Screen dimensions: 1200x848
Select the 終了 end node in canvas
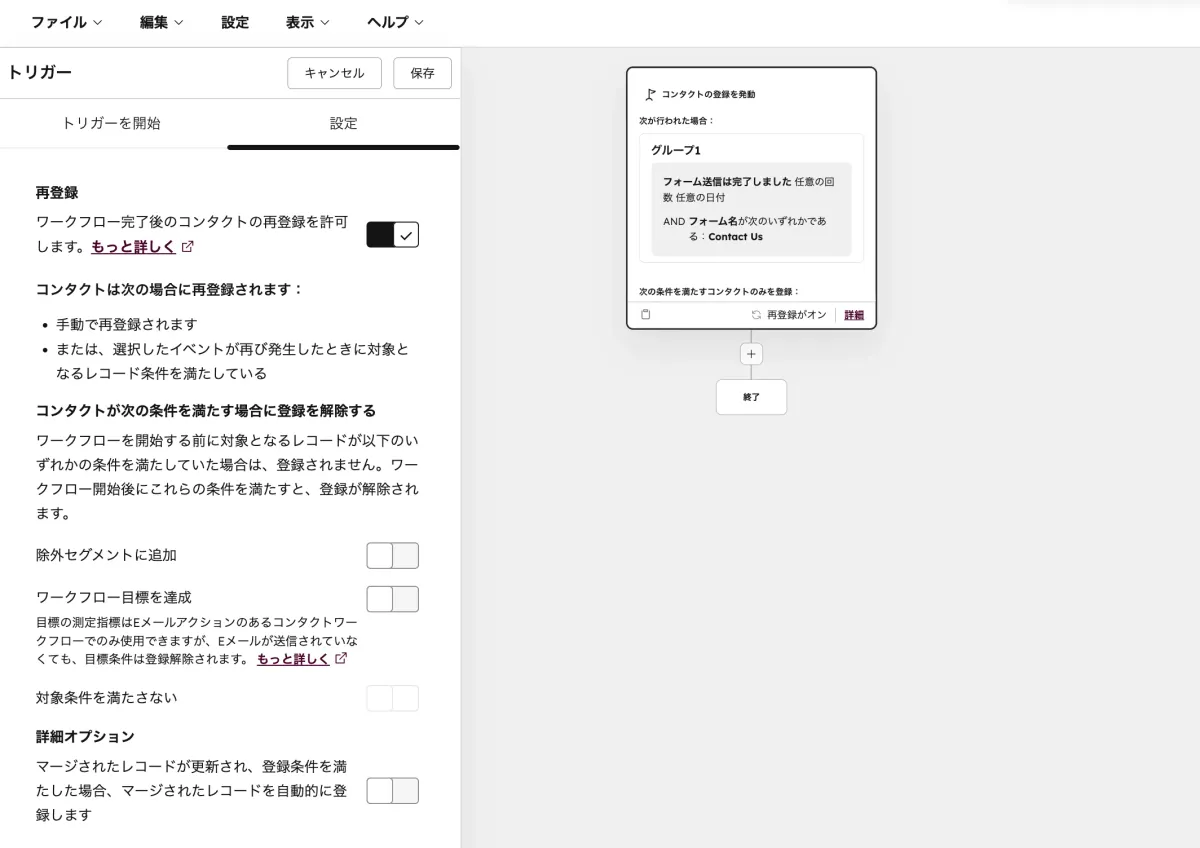click(x=751, y=397)
